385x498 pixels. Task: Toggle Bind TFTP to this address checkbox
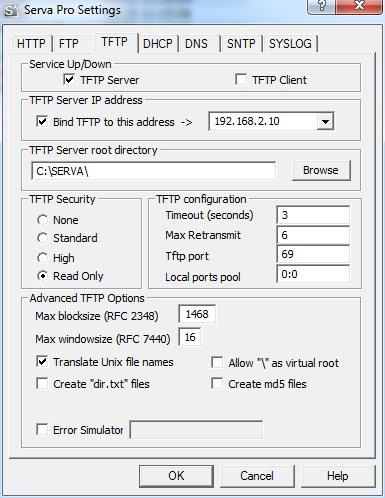point(42,122)
